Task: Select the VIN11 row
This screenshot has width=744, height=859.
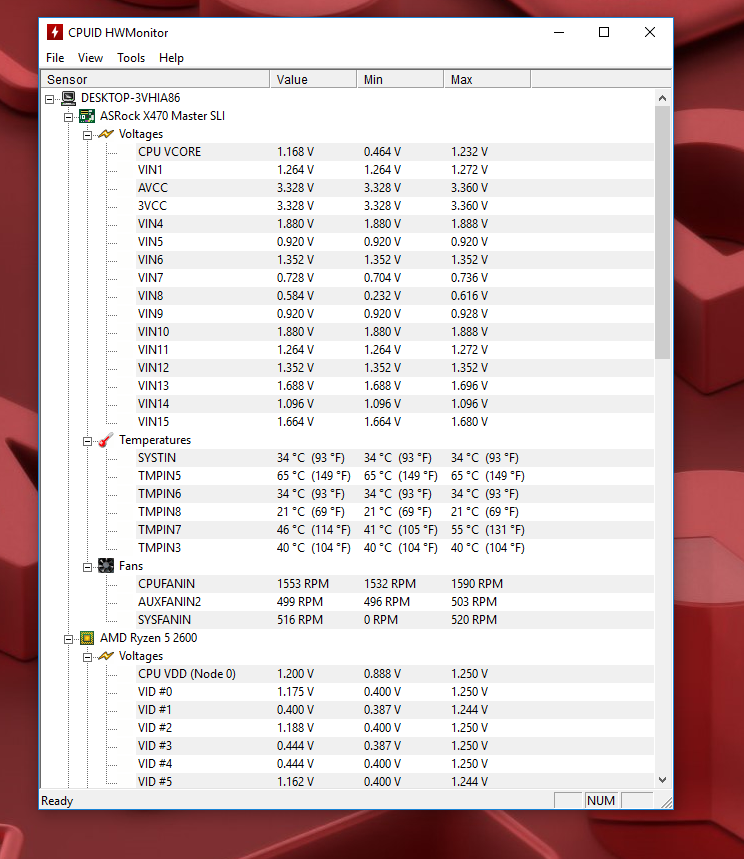Action: pos(395,350)
